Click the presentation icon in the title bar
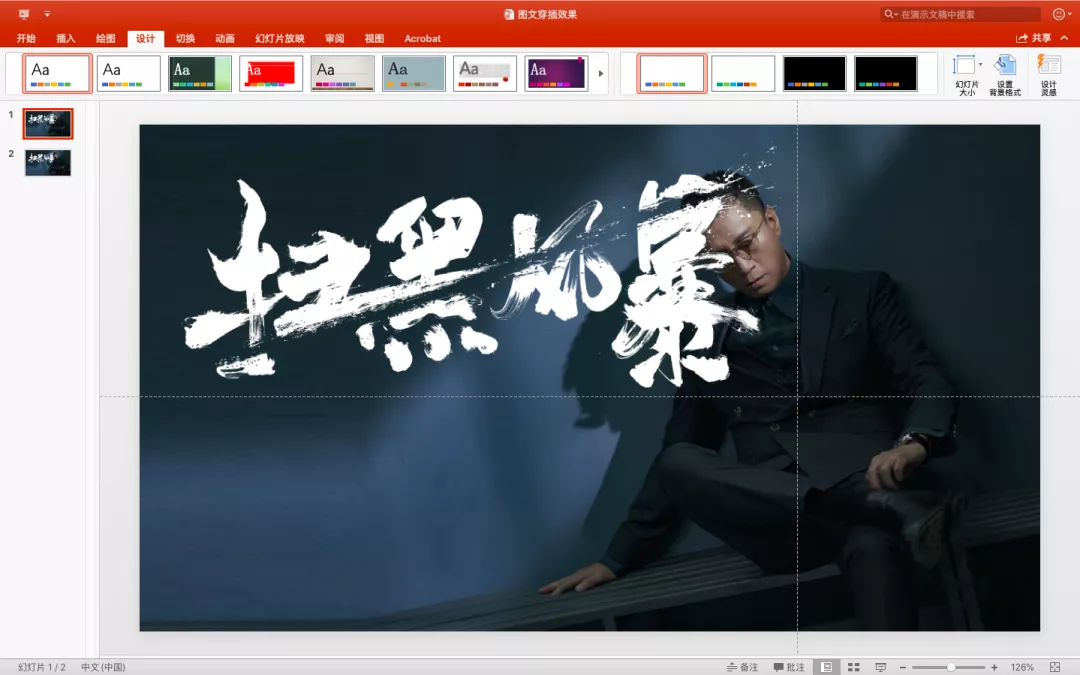Viewport: 1080px width, 675px height. (x=24, y=14)
